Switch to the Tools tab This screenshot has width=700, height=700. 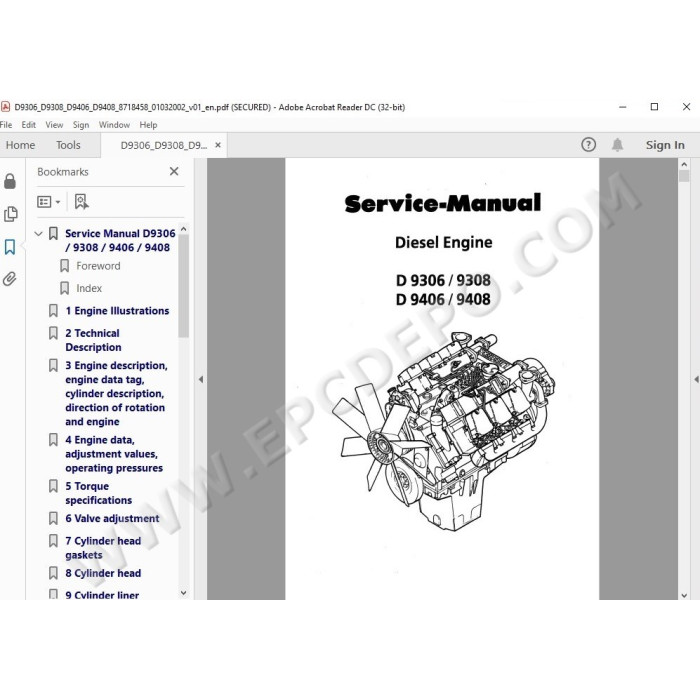pos(68,145)
